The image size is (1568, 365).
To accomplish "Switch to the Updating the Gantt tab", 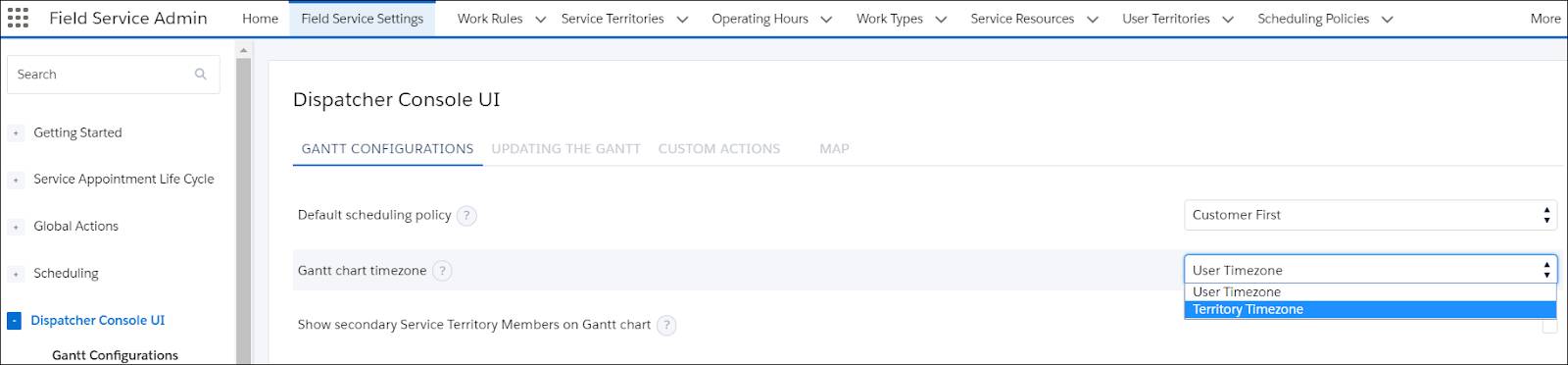I will [x=565, y=148].
